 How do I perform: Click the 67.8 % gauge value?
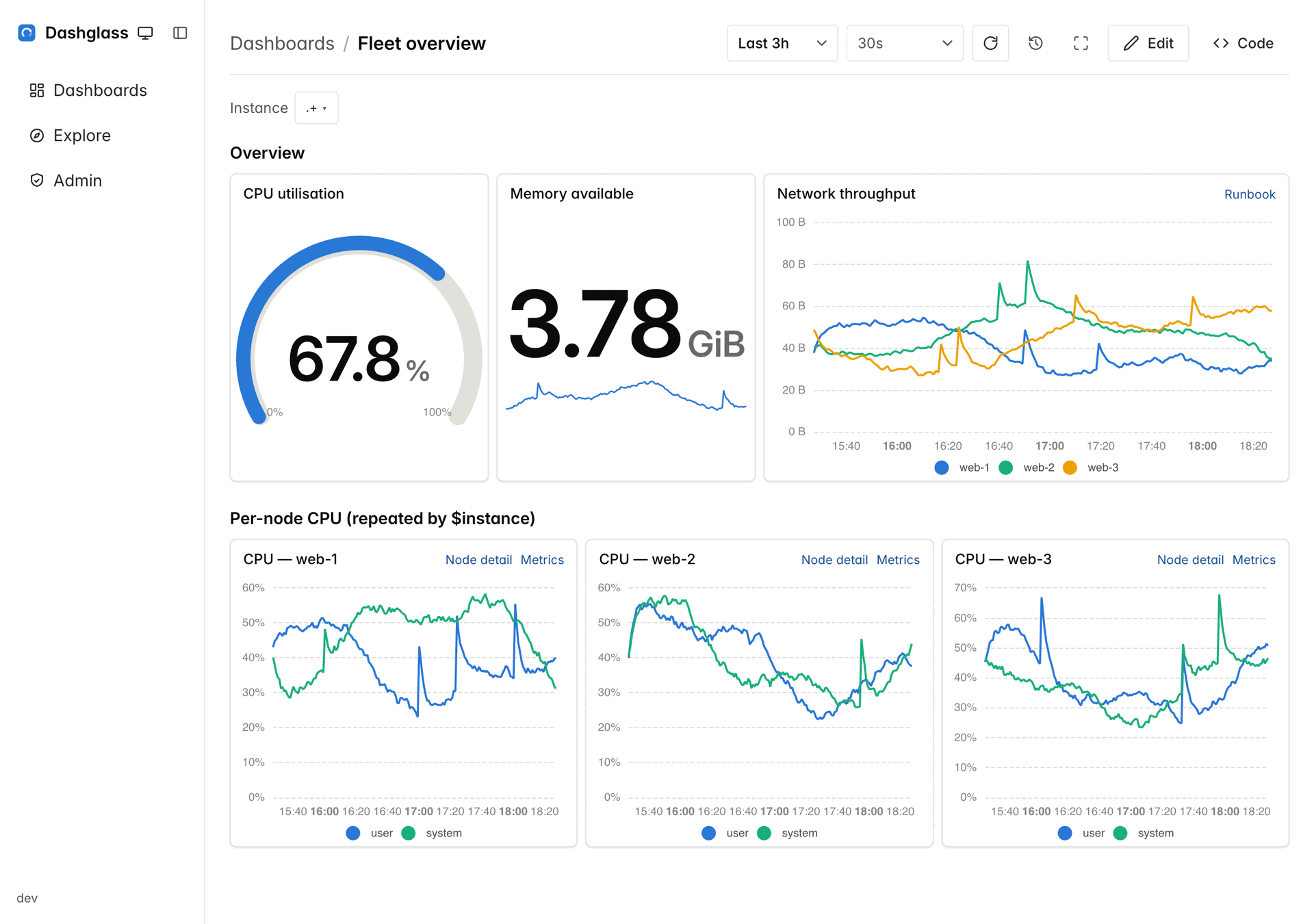[x=359, y=361]
